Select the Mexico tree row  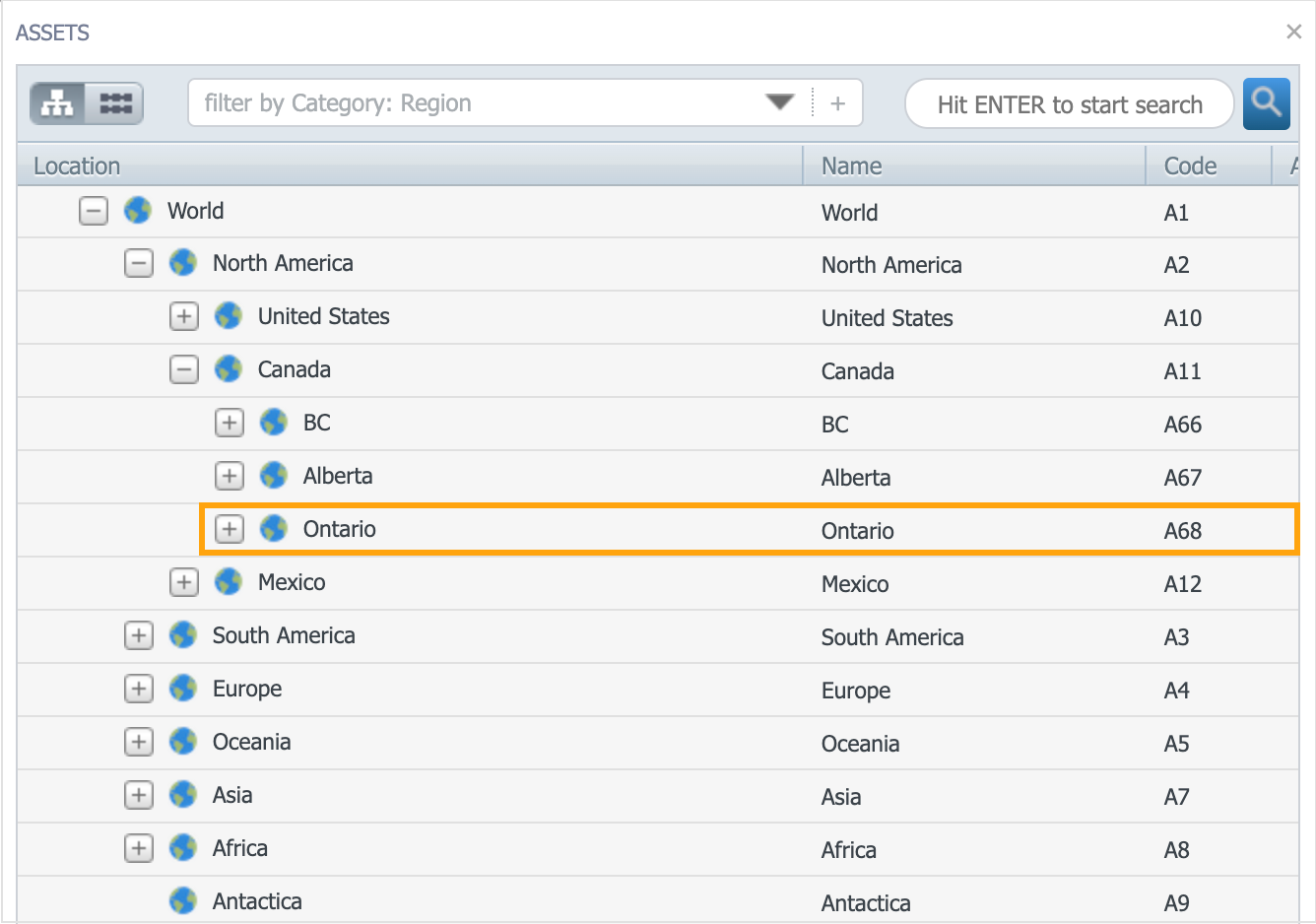coord(293,582)
